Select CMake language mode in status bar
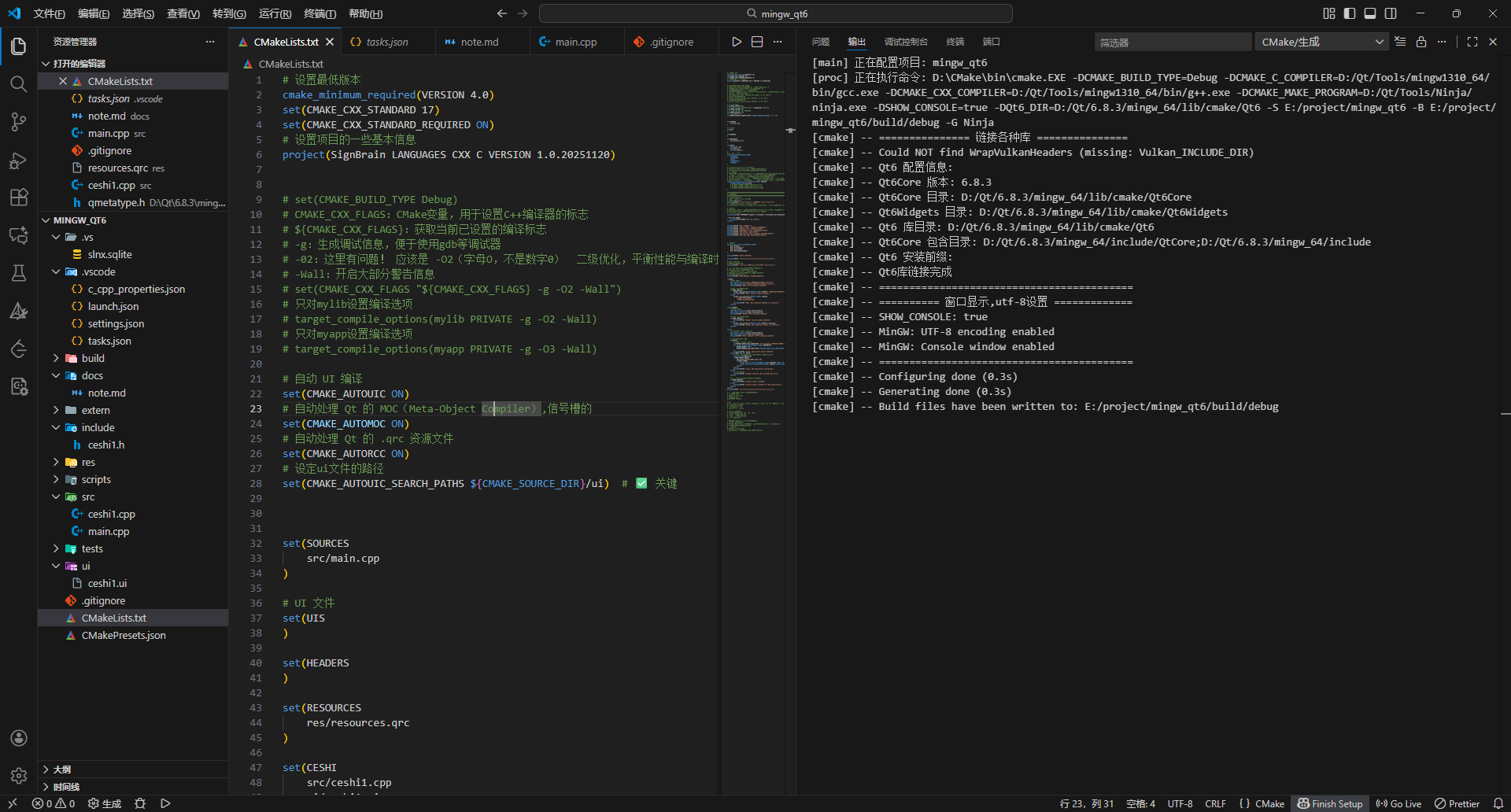Screen dimensions: 1511x812 coord(1262,803)
